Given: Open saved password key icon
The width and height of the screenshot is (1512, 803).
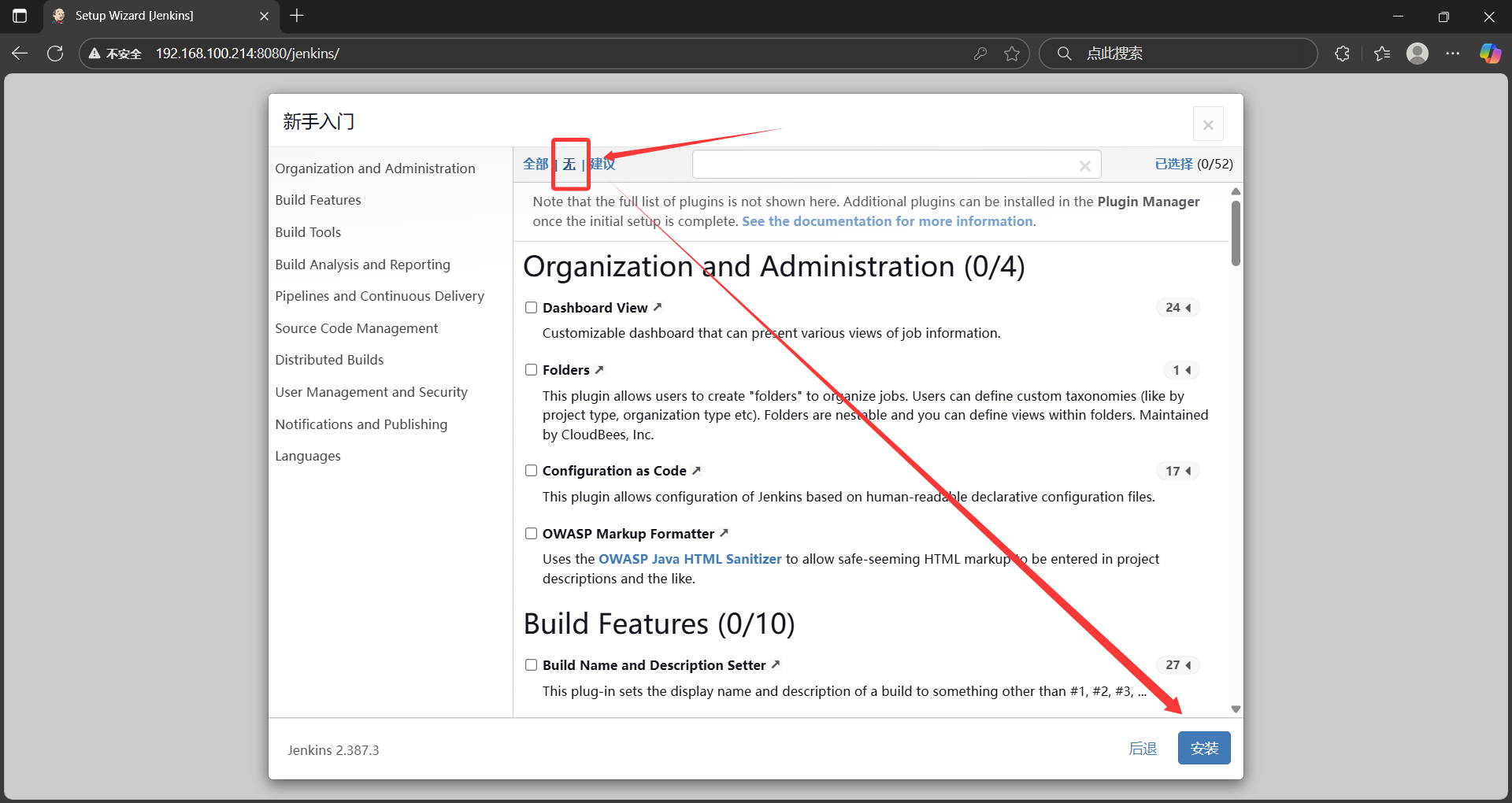Looking at the screenshot, I should [980, 54].
